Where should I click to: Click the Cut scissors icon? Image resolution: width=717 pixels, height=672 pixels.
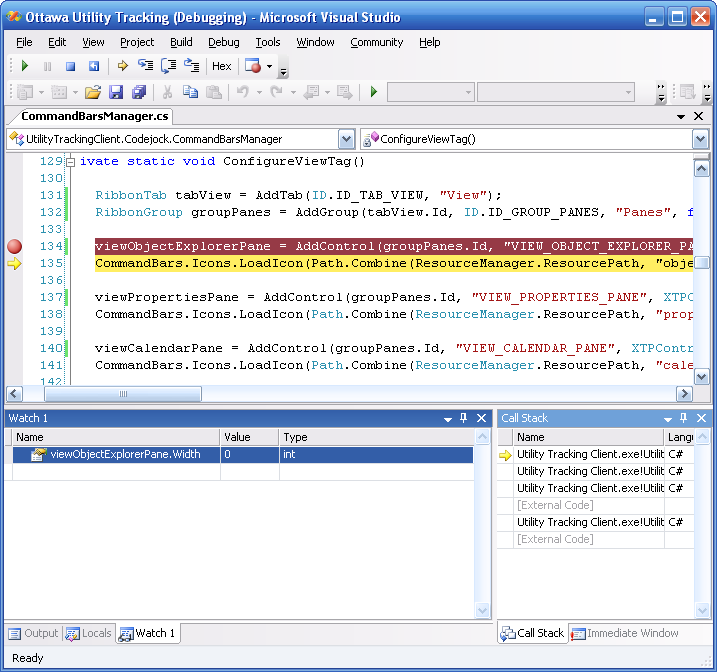[x=167, y=92]
